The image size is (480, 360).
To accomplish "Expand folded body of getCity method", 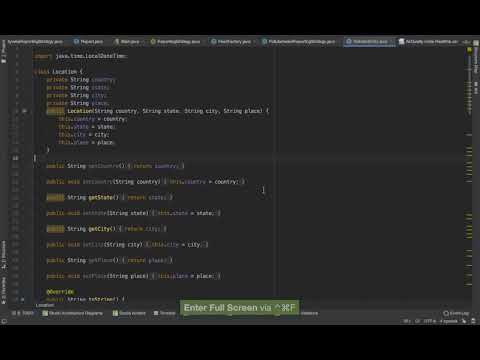I will (x=142, y=229).
